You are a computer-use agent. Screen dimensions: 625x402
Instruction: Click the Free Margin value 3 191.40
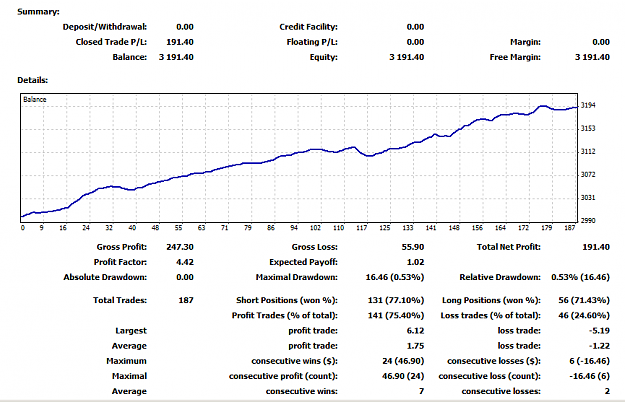pyautogui.click(x=592, y=57)
